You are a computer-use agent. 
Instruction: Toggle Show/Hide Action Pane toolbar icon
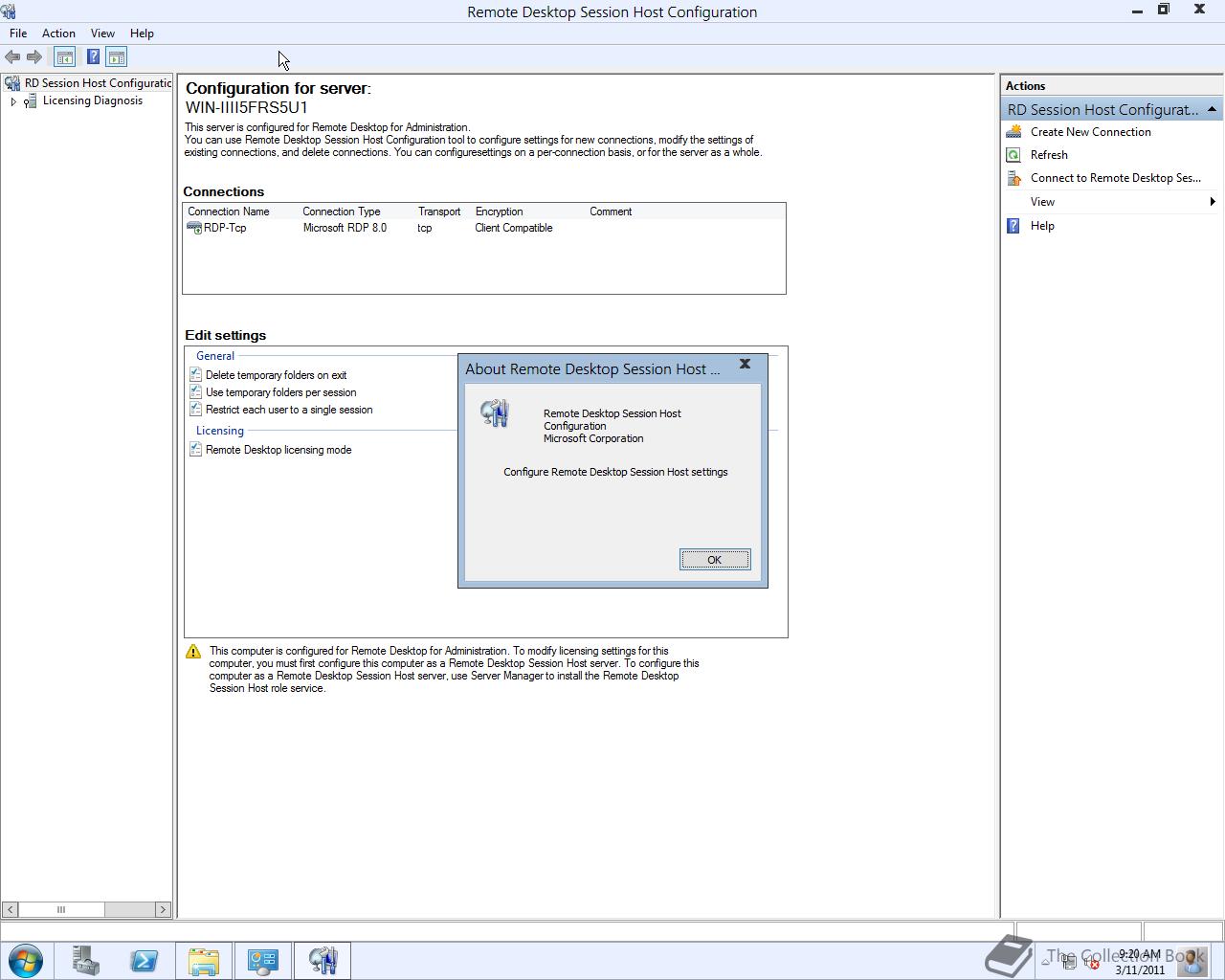click(116, 57)
